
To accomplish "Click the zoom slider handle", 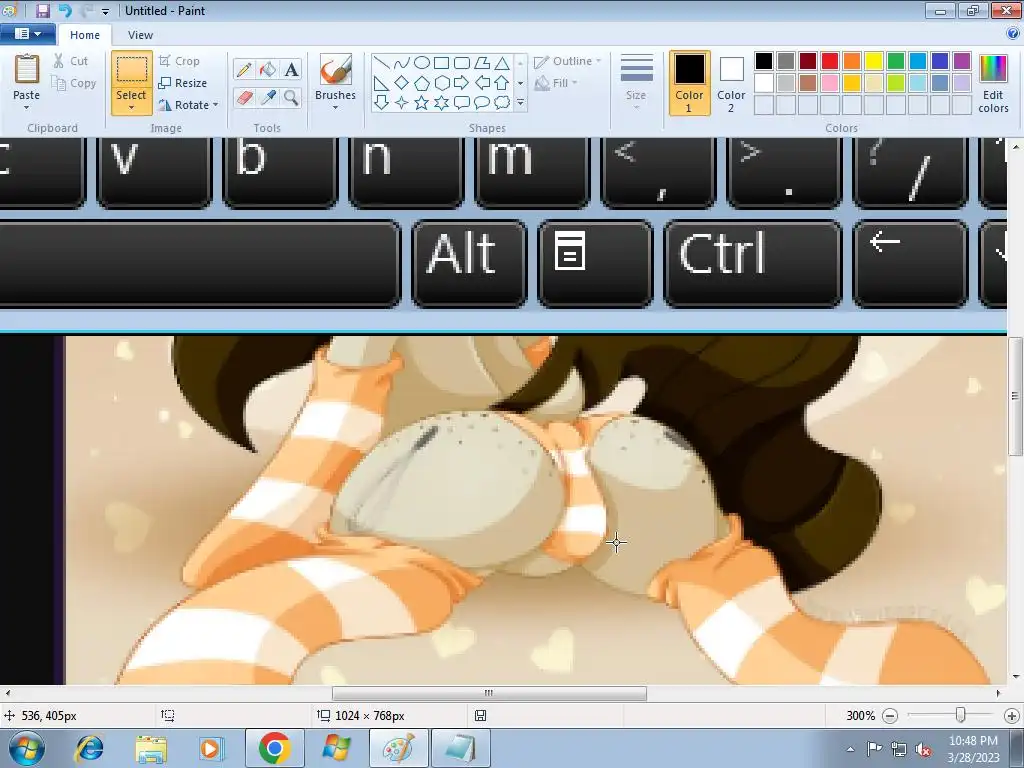I will (x=960, y=715).
